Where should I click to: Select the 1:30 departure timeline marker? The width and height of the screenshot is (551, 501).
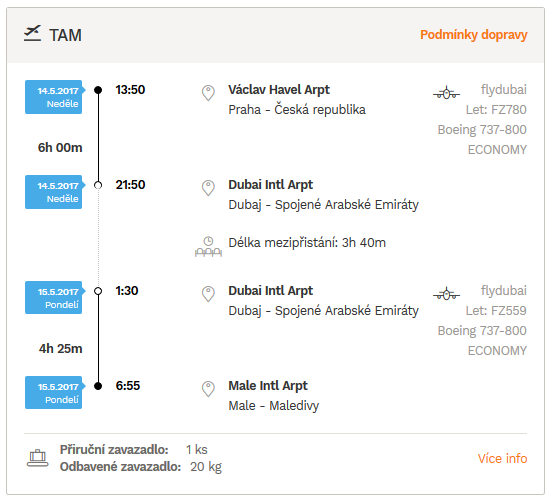(x=98, y=291)
